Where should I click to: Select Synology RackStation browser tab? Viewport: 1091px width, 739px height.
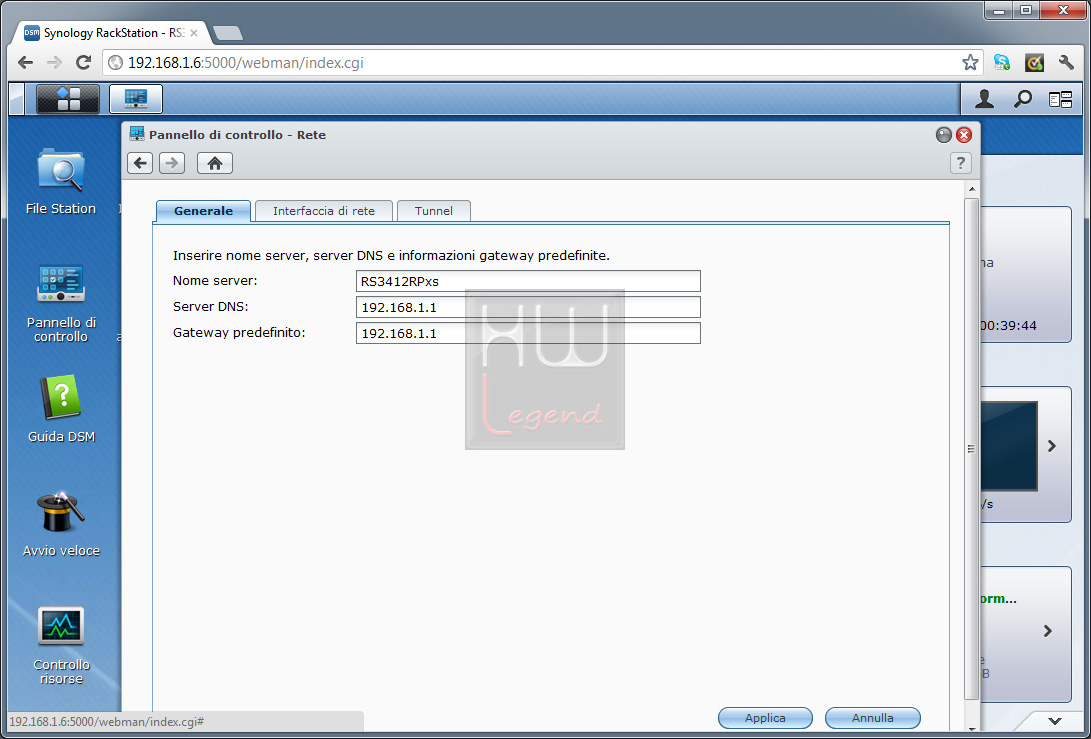tap(111, 33)
